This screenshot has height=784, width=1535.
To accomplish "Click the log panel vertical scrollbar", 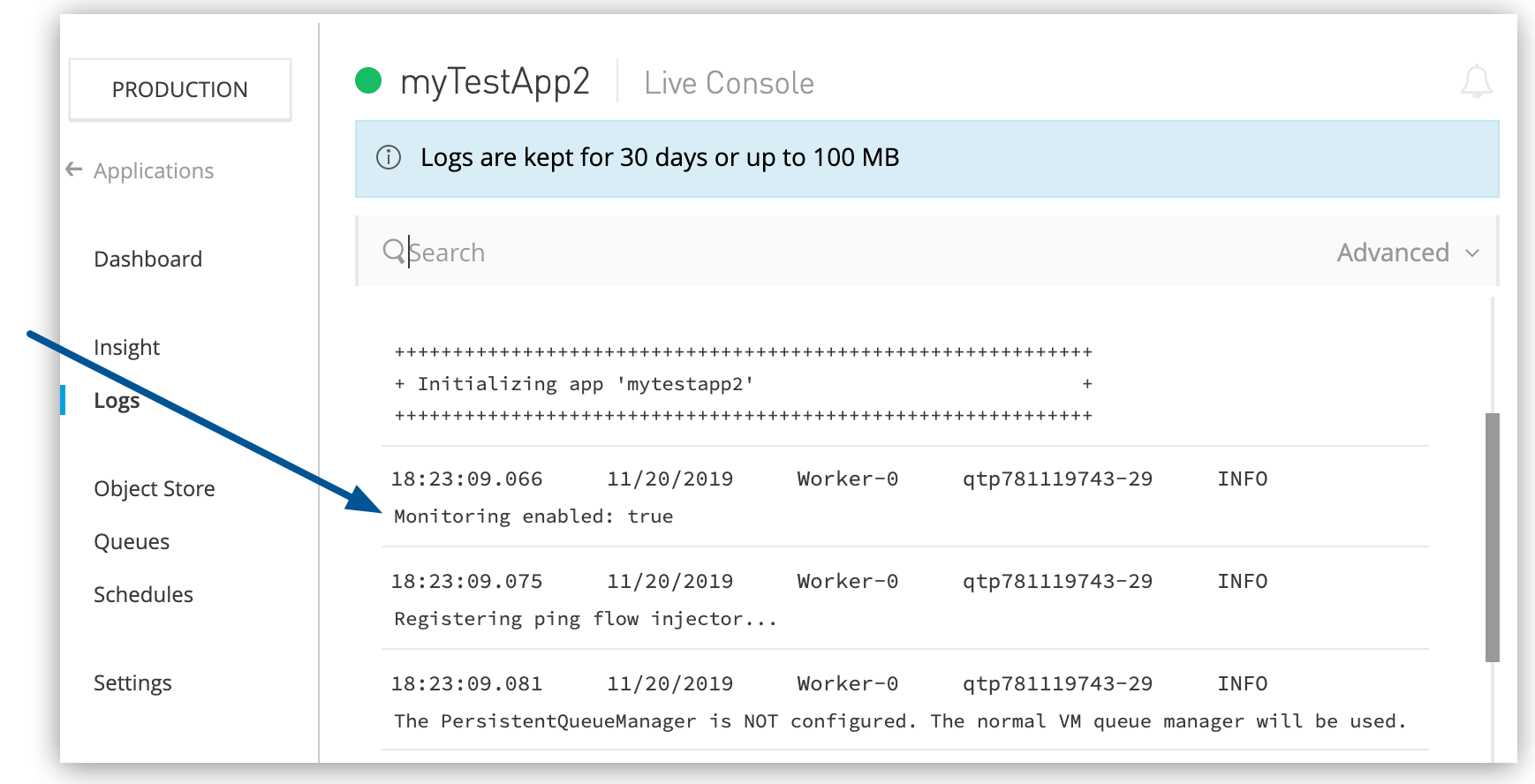I will (x=1493, y=537).
